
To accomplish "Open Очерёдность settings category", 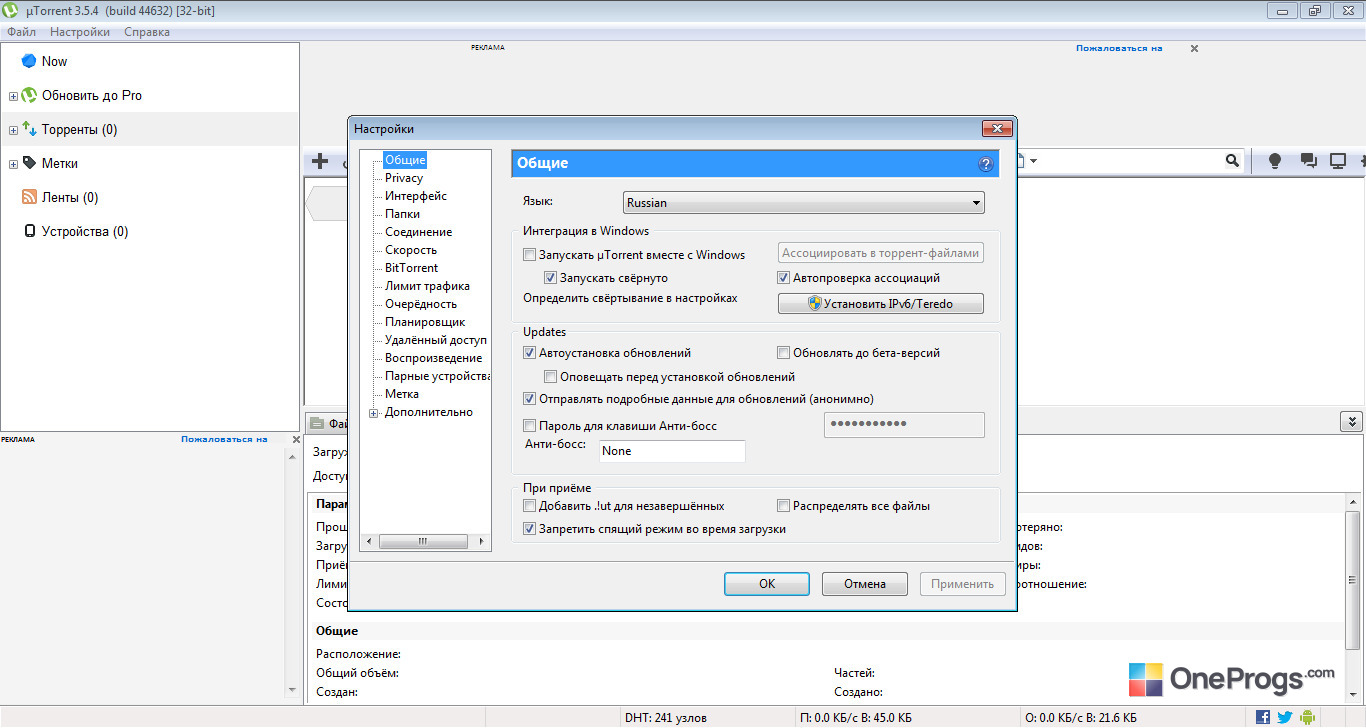I will pos(421,304).
